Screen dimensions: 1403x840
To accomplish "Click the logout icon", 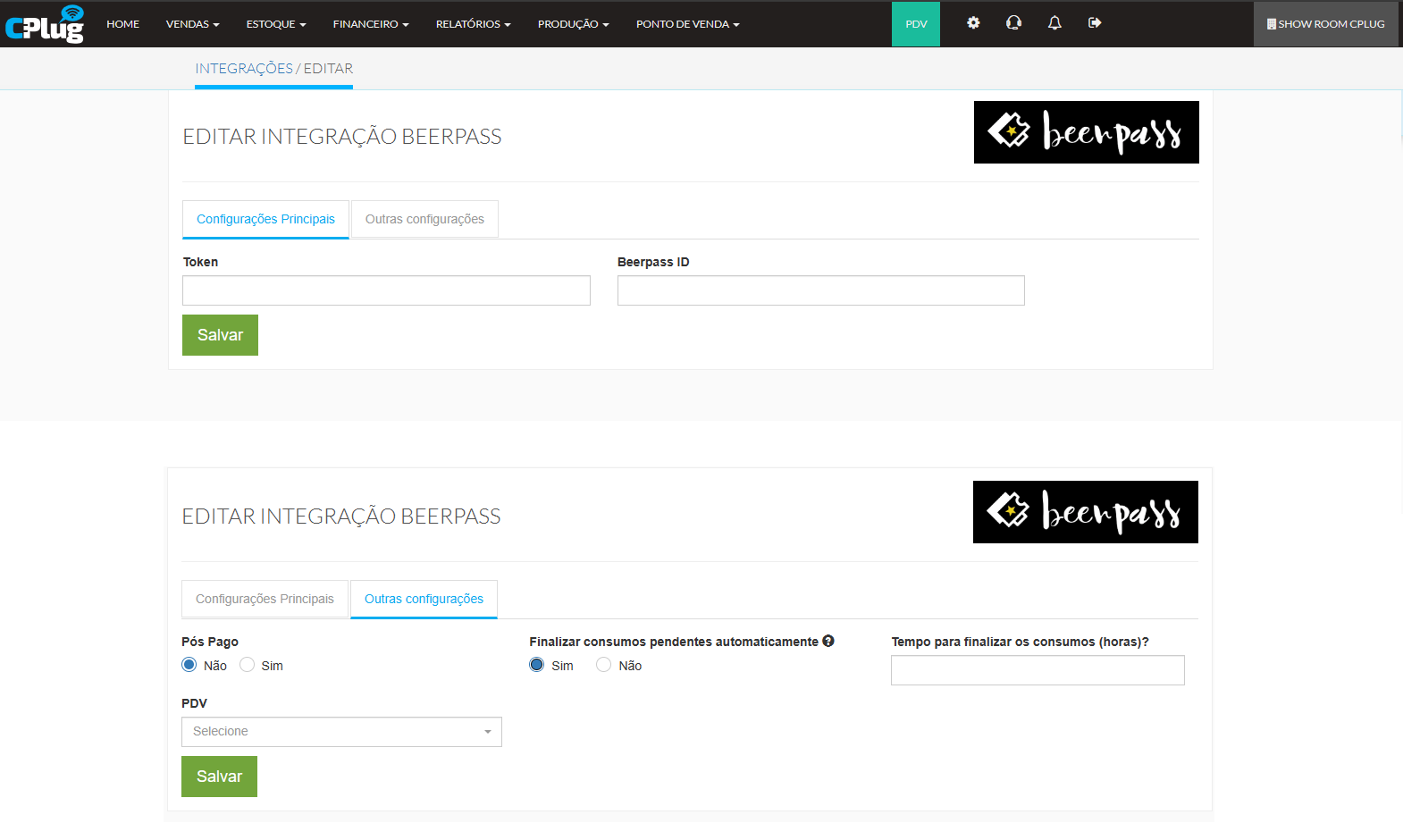I will pyautogui.click(x=1095, y=23).
